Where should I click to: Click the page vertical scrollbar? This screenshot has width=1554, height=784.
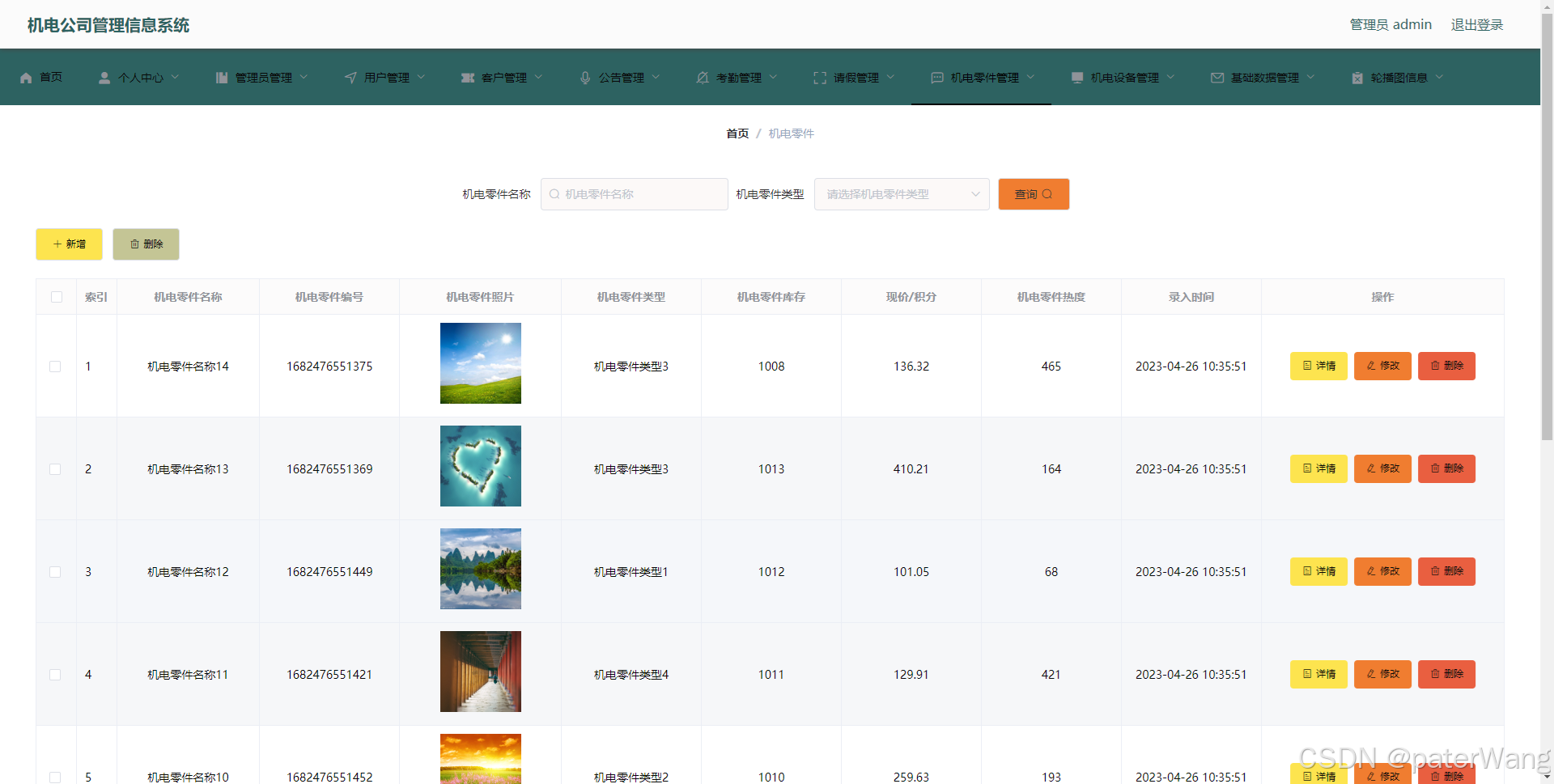click(x=1547, y=227)
